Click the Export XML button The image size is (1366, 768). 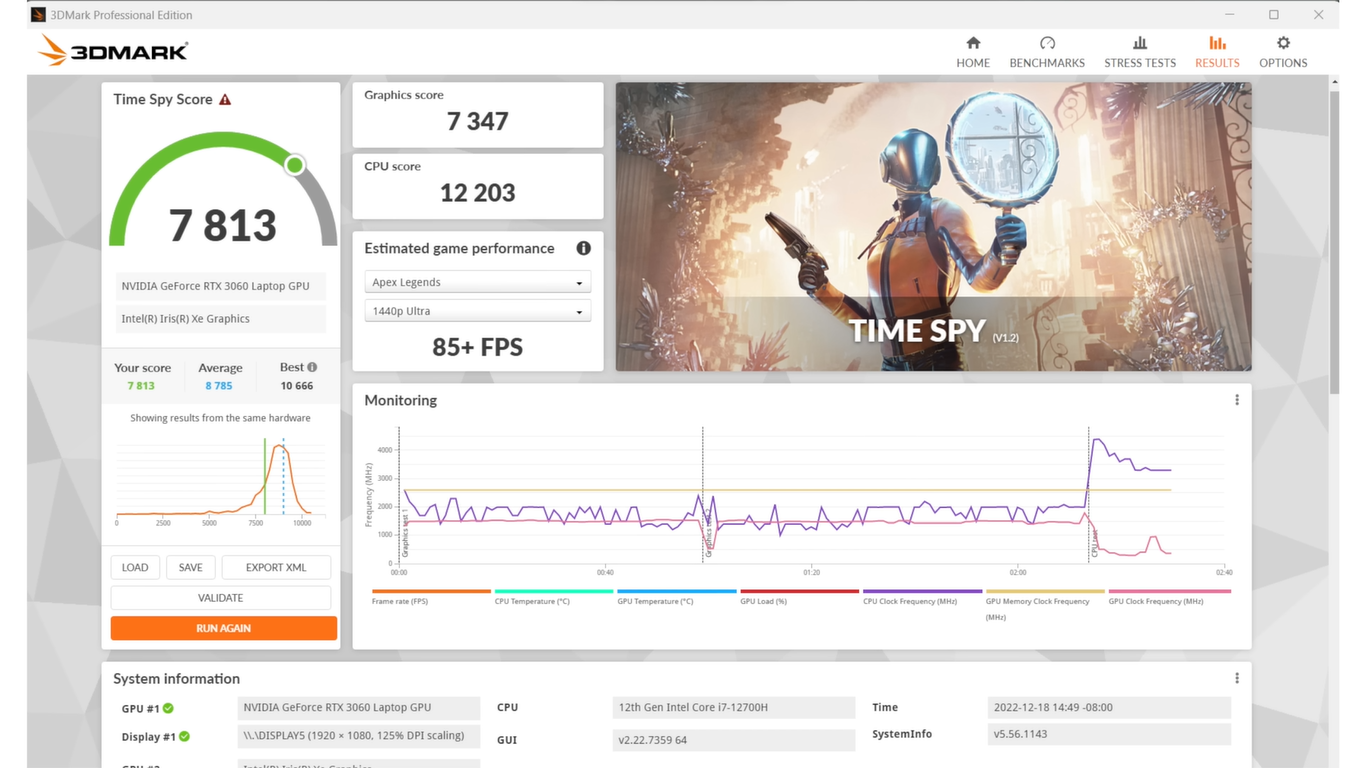tap(276, 567)
